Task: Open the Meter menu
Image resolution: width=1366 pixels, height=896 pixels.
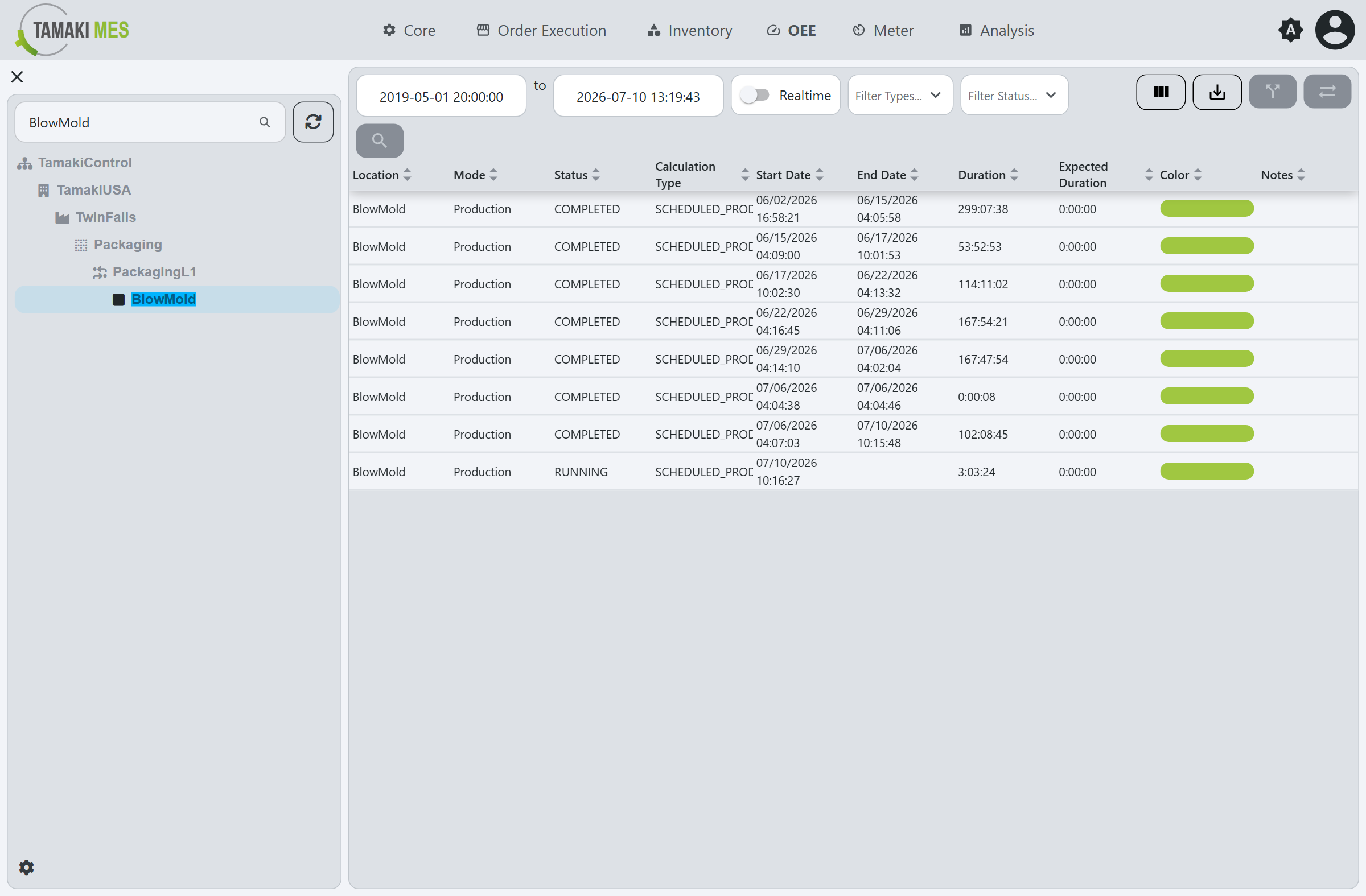Action: pyautogui.click(x=883, y=30)
